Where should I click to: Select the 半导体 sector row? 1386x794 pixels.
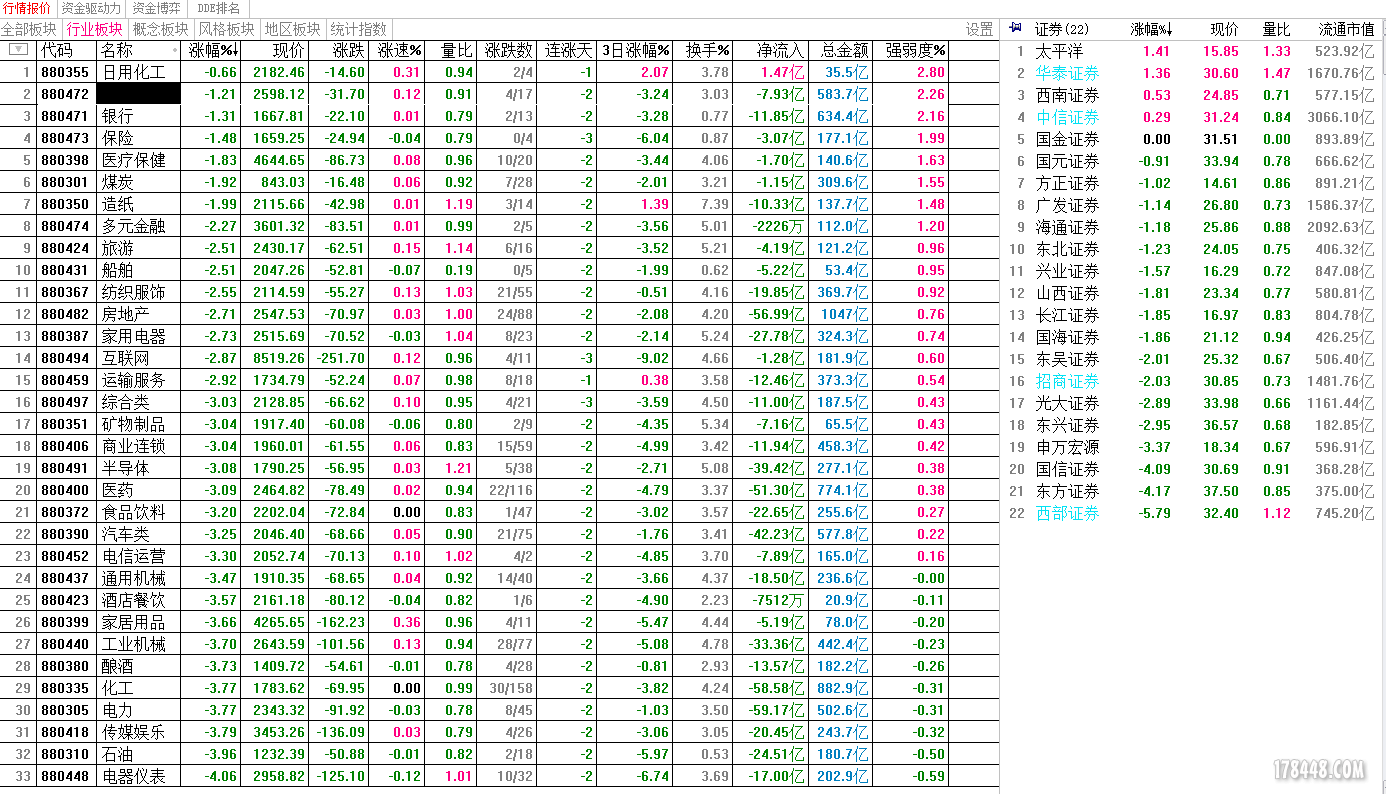pos(500,468)
